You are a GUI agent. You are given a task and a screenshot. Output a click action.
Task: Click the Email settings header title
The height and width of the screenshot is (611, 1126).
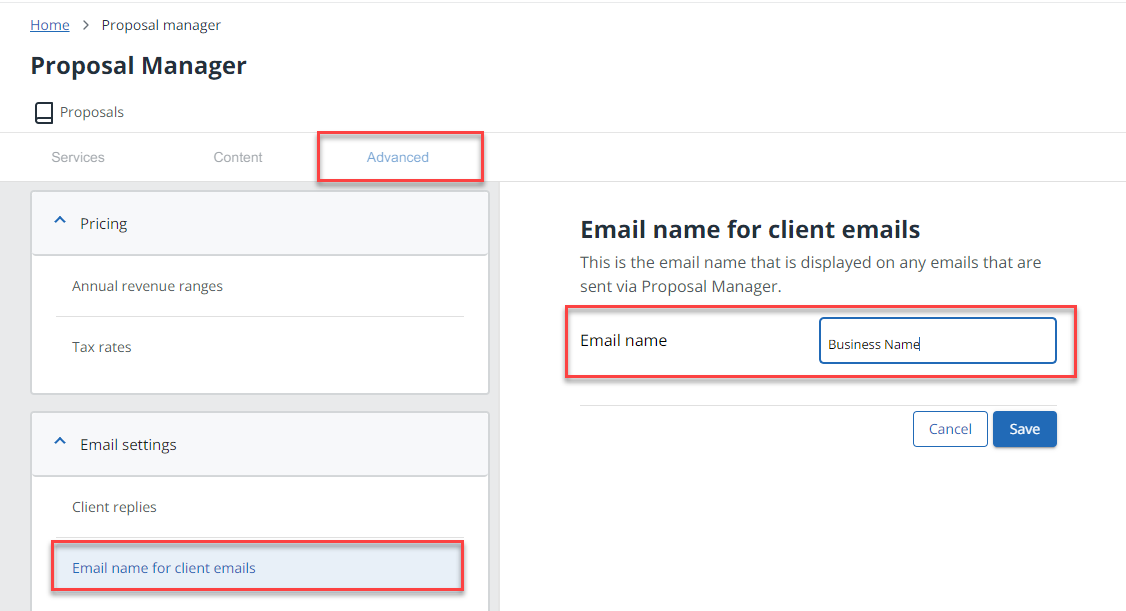click(x=128, y=445)
